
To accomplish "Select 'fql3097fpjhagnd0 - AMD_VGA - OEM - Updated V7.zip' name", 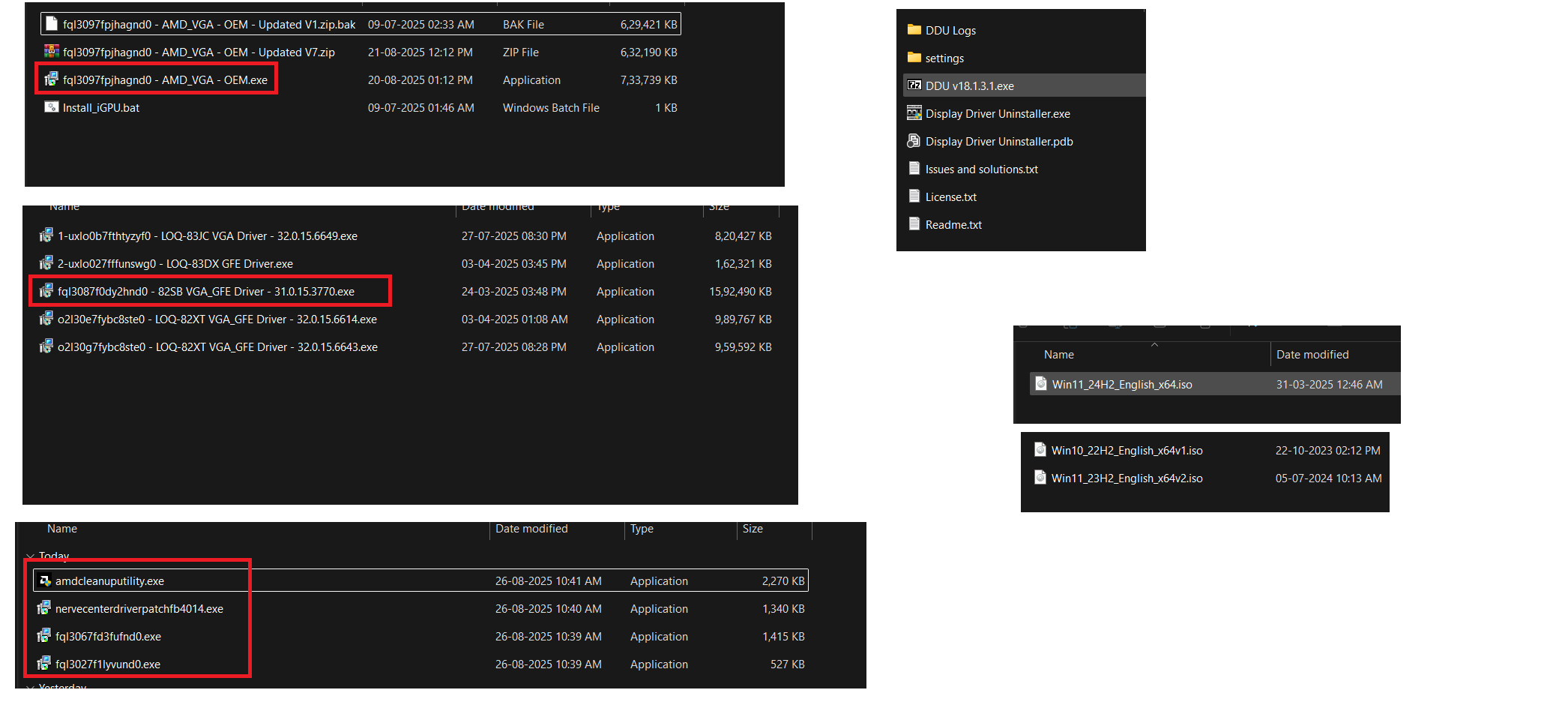I will (x=199, y=52).
